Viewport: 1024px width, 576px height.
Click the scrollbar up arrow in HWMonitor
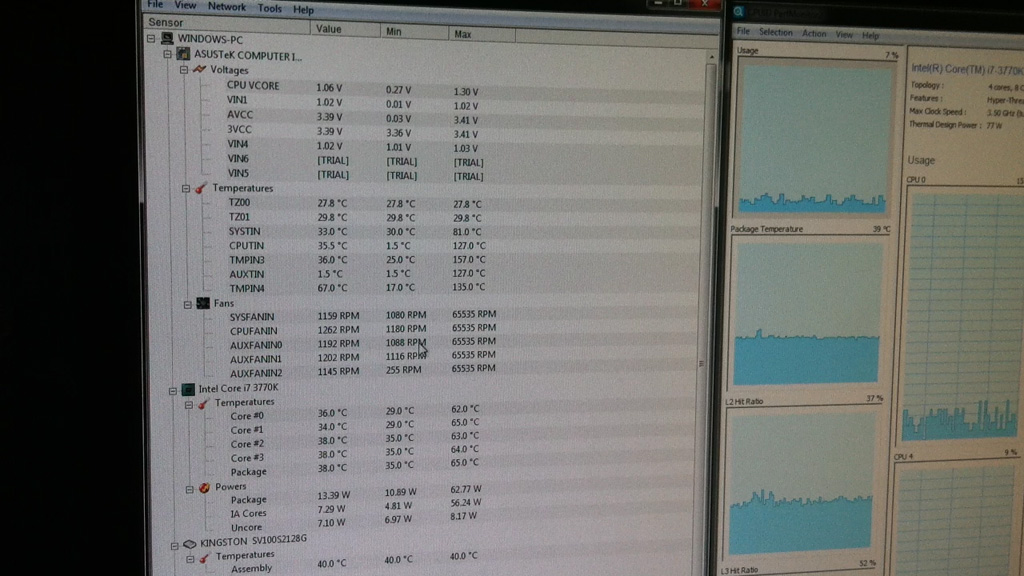coord(711,57)
